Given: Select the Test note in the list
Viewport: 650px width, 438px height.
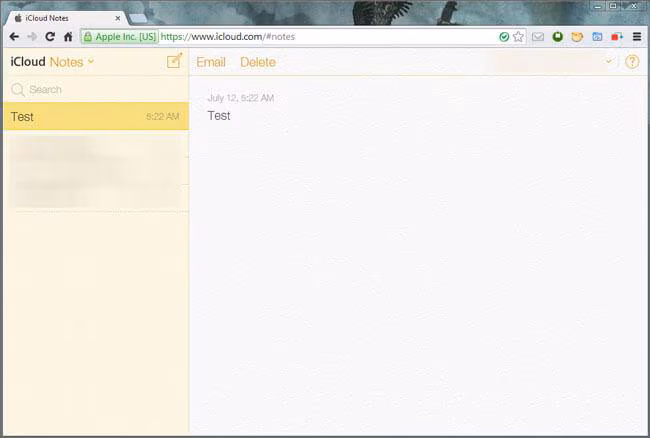Looking at the screenshot, I should click(x=96, y=116).
